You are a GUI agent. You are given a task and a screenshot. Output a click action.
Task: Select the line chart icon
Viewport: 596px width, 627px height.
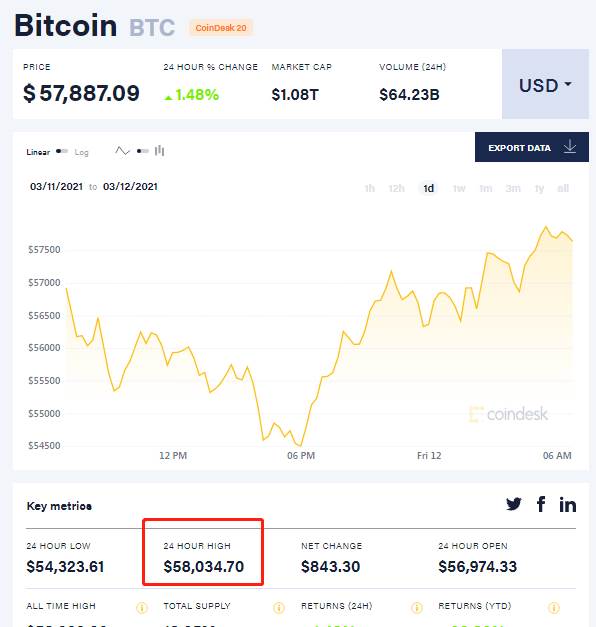pos(122,151)
